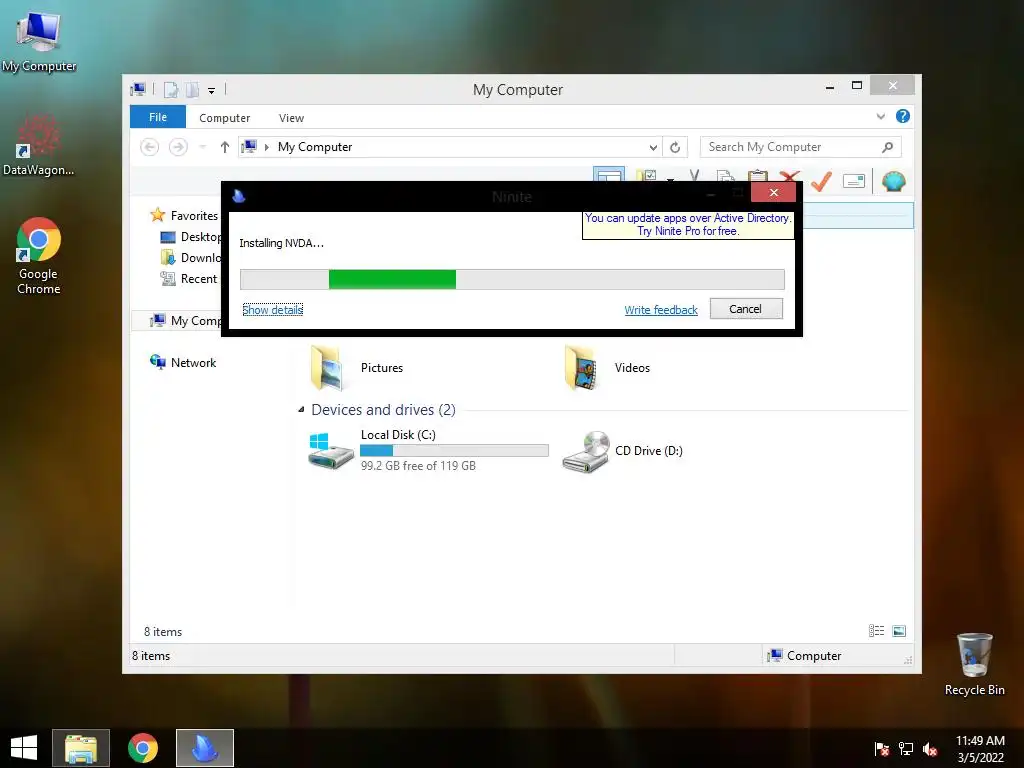Collapse the Devices and drives group
This screenshot has width=1024, height=768.
pyautogui.click(x=301, y=409)
